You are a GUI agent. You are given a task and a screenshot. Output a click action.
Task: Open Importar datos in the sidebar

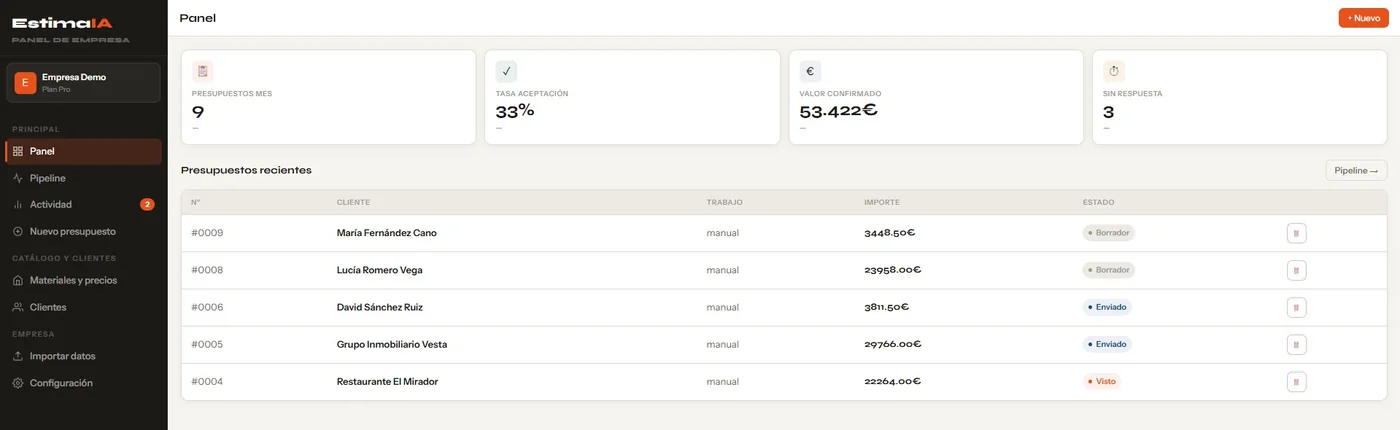click(84, 356)
